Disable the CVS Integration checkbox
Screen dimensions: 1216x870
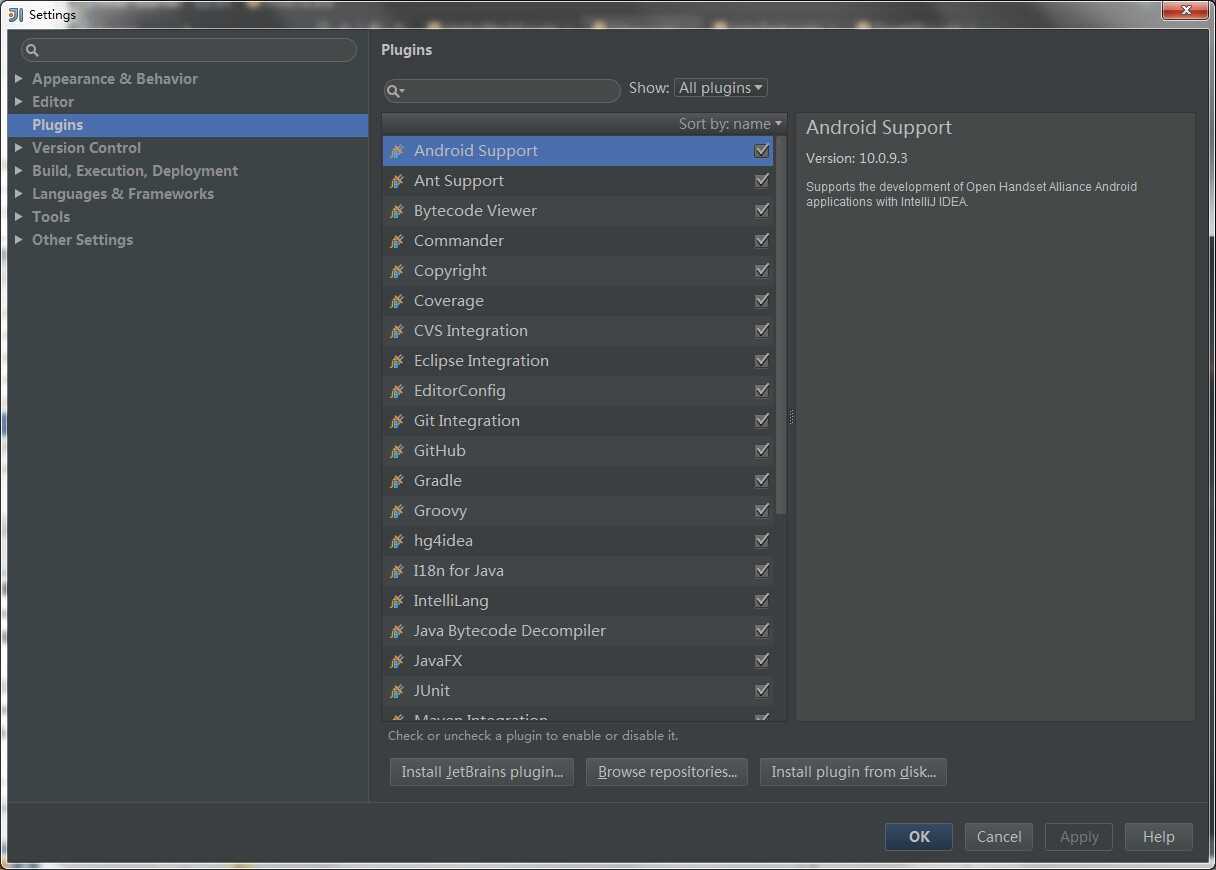coord(762,331)
